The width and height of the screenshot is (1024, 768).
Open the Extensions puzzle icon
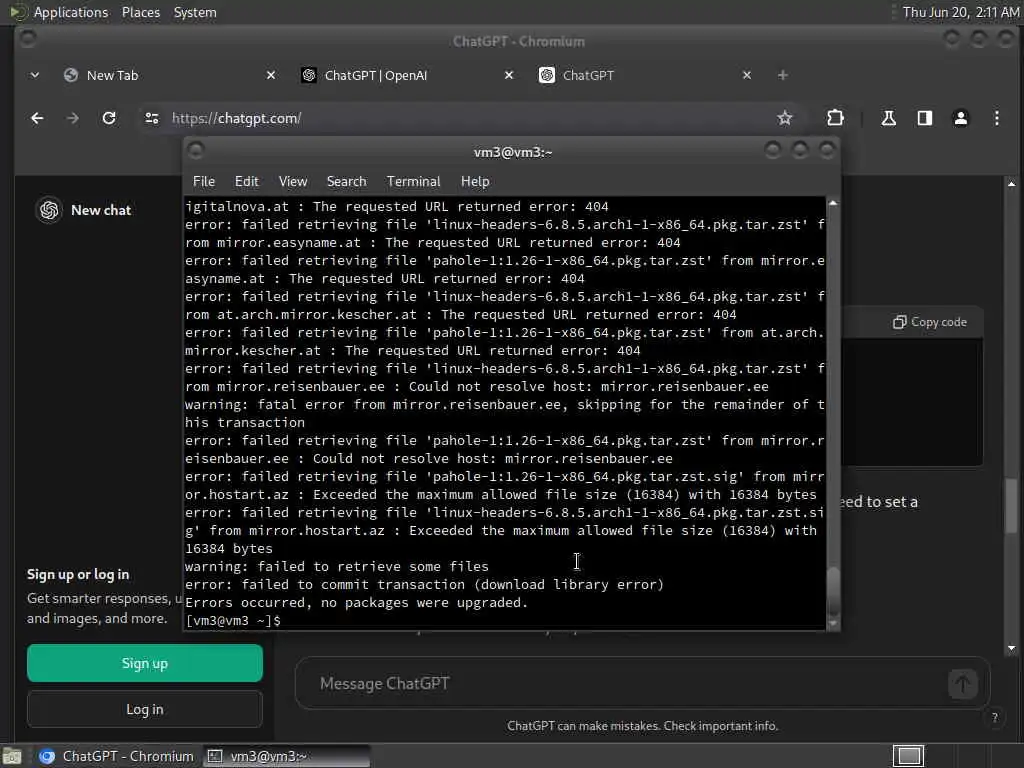[835, 118]
